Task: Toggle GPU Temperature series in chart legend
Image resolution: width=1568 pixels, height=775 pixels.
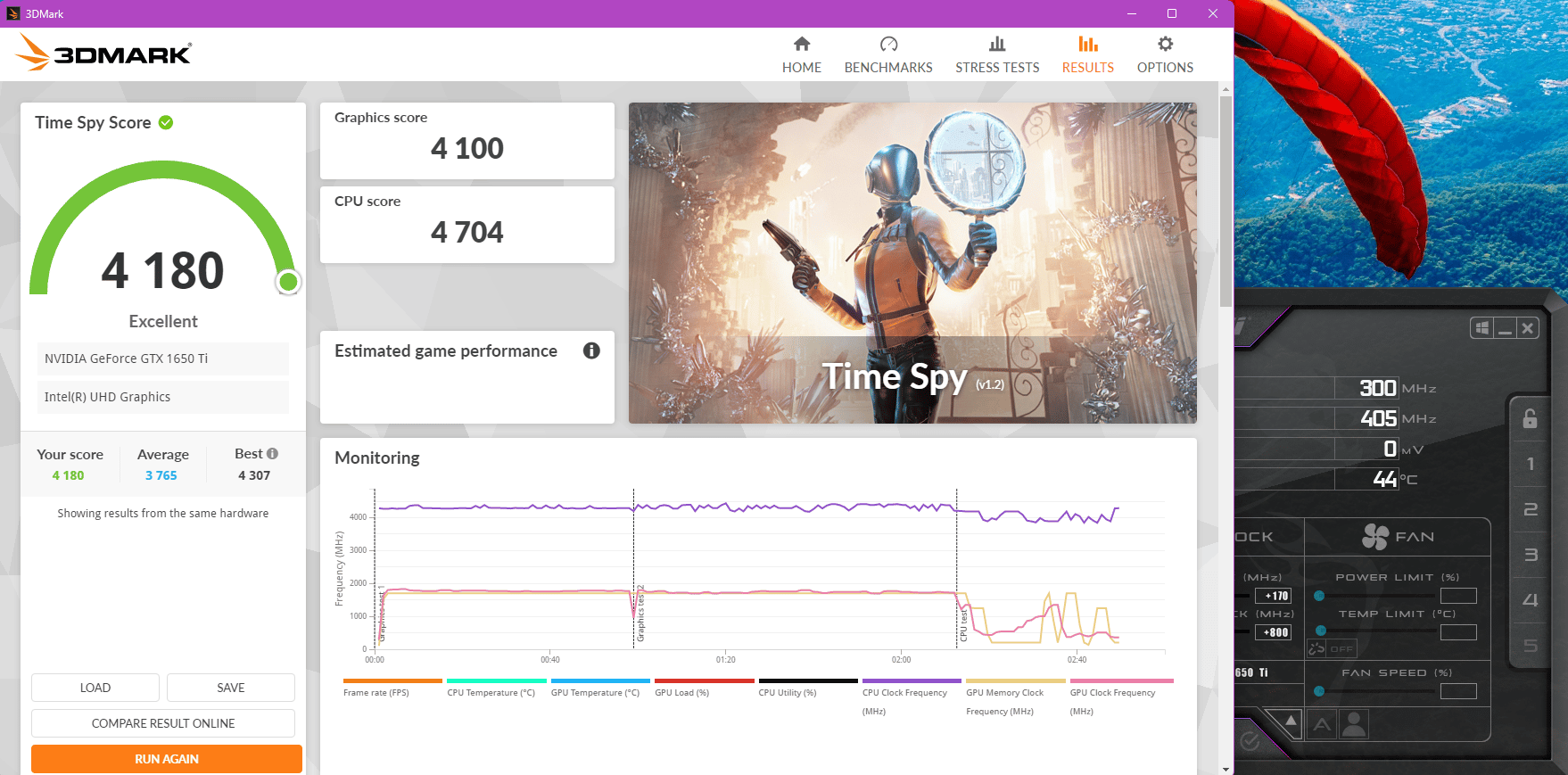Action: pyautogui.click(x=600, y=688)
